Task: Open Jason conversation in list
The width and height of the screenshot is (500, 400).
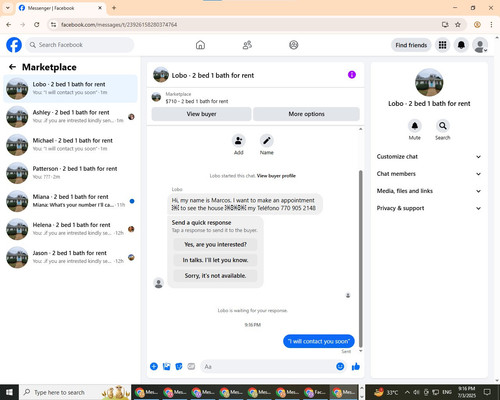Action: pos(70,257)
